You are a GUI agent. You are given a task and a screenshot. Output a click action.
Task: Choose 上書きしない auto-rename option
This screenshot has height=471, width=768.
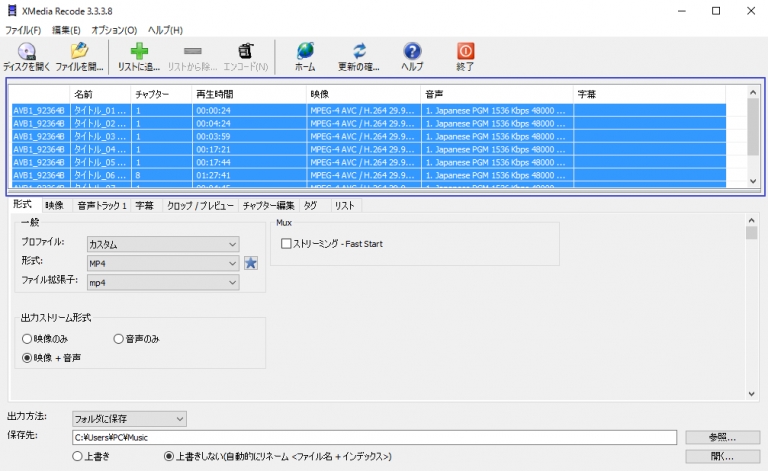click(x=169, y=456)
